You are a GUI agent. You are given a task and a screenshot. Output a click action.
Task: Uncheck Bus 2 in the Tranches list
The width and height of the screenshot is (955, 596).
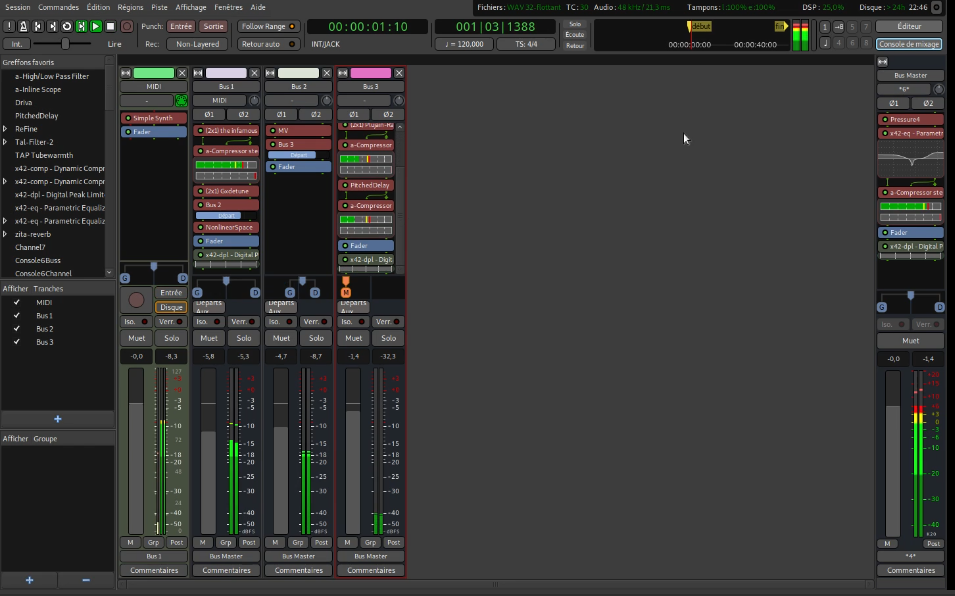coord(16,329)
